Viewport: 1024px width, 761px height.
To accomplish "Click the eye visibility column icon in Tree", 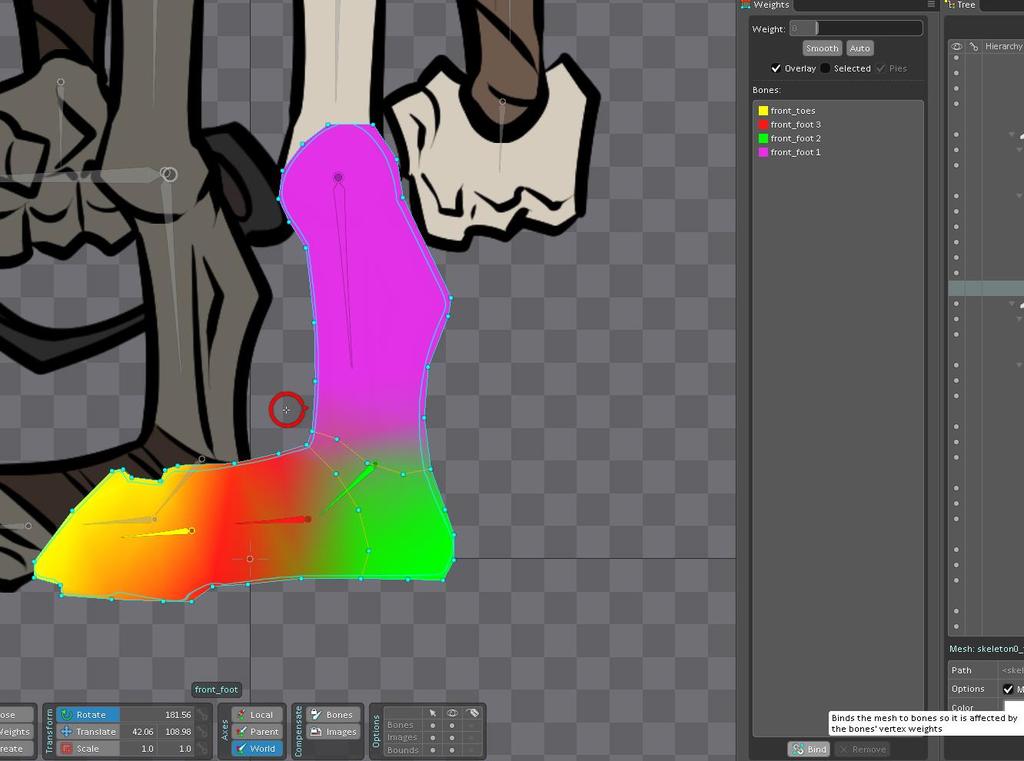I will [957, 46].
